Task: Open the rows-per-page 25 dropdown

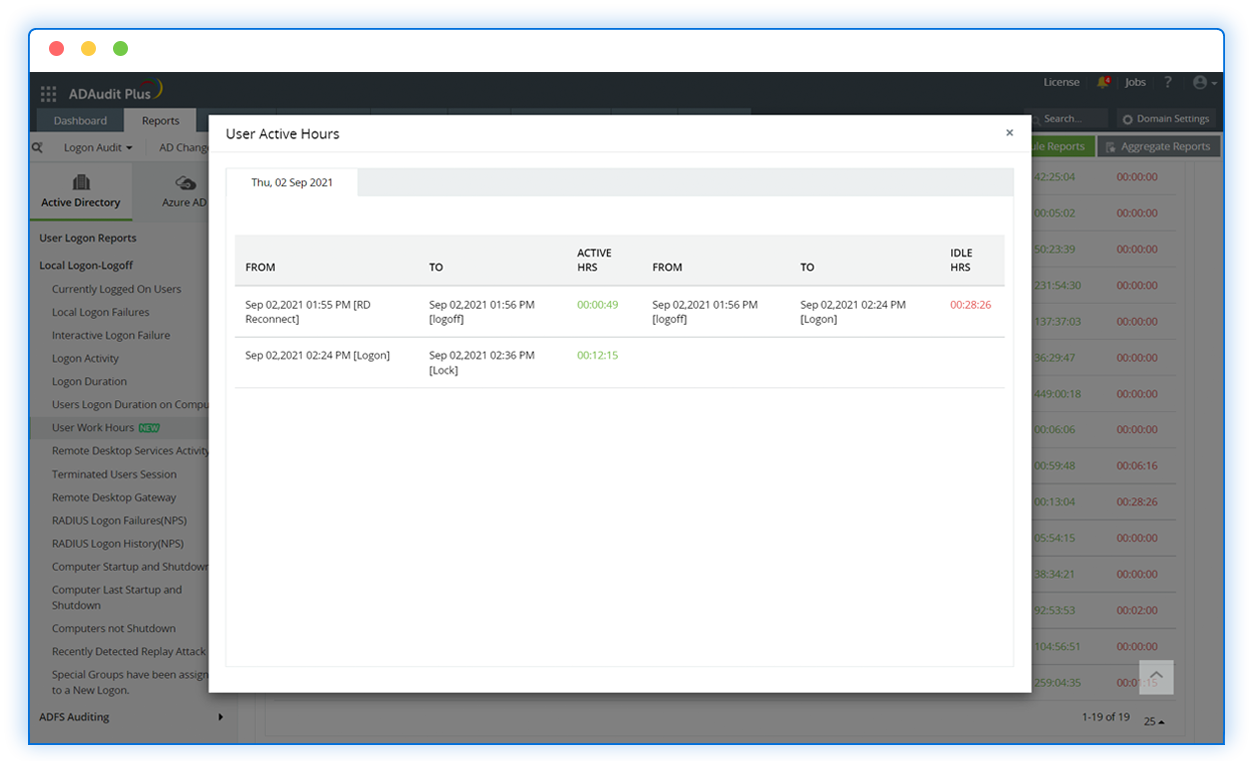Action: click(1154, 721)
